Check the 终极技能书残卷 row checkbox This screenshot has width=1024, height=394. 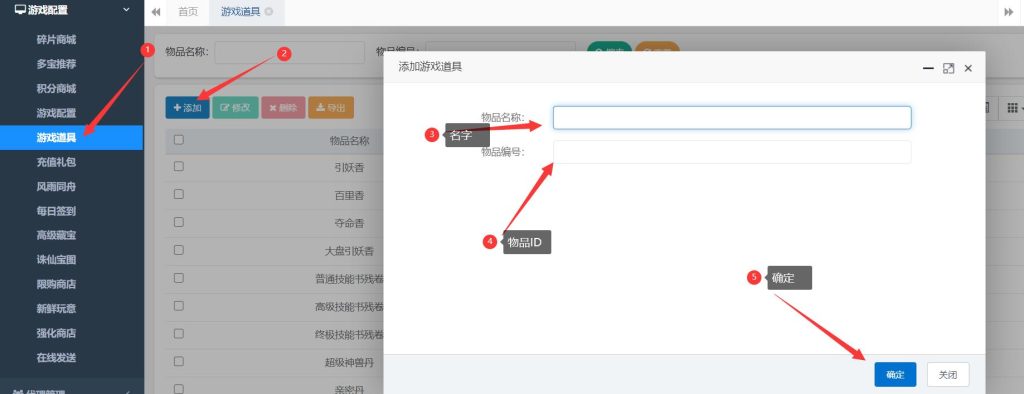[179, 333]
